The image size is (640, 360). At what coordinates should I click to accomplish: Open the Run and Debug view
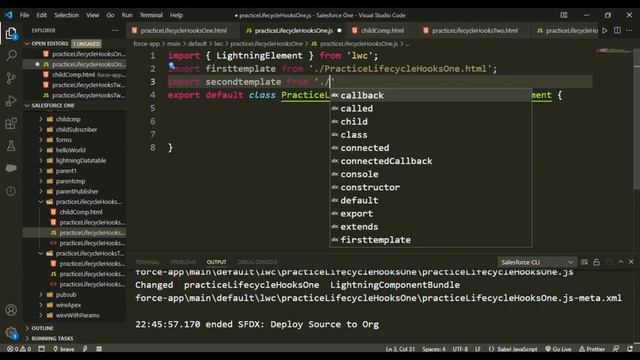click(11, 100)
